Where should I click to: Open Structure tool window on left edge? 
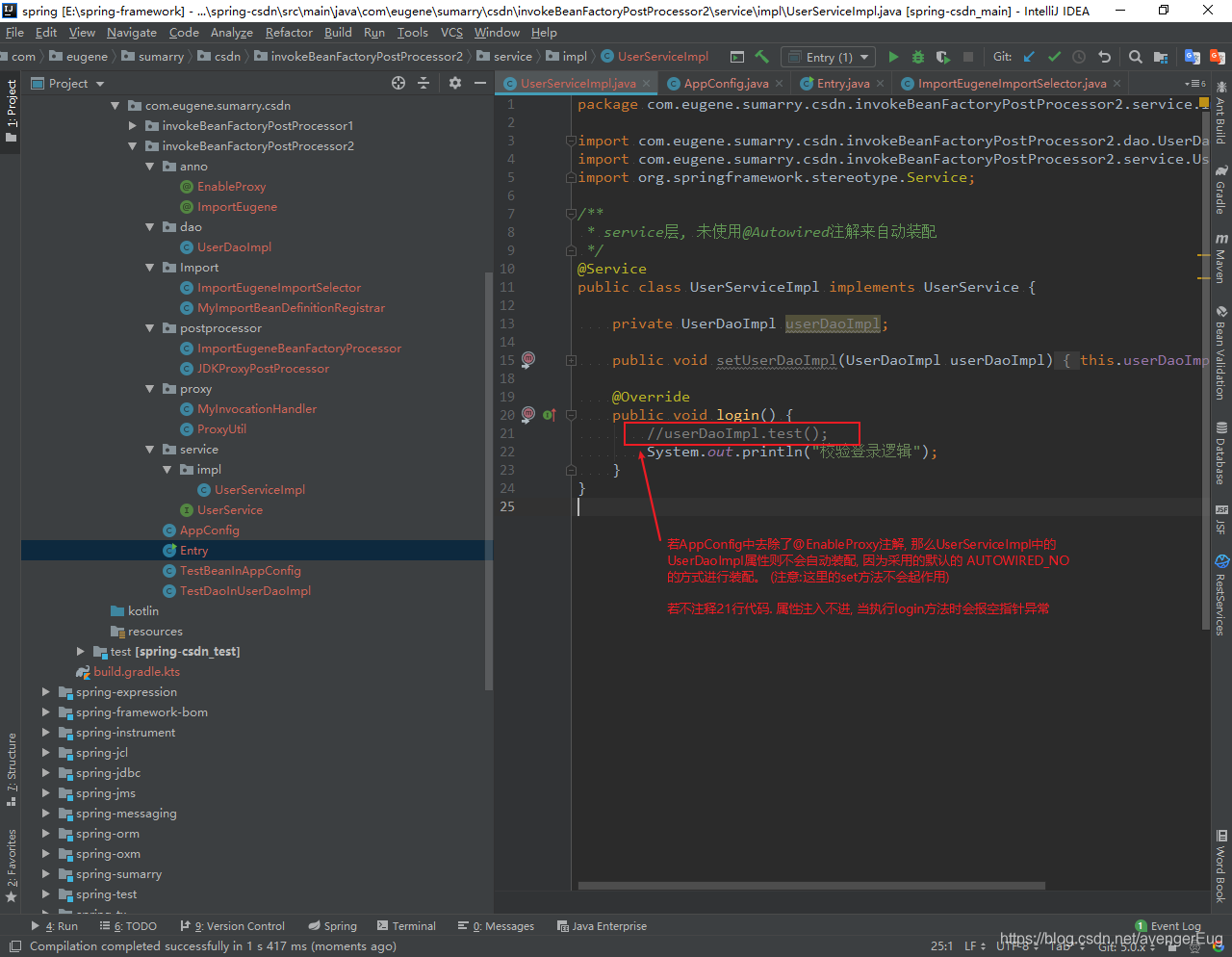click(12, 770)
